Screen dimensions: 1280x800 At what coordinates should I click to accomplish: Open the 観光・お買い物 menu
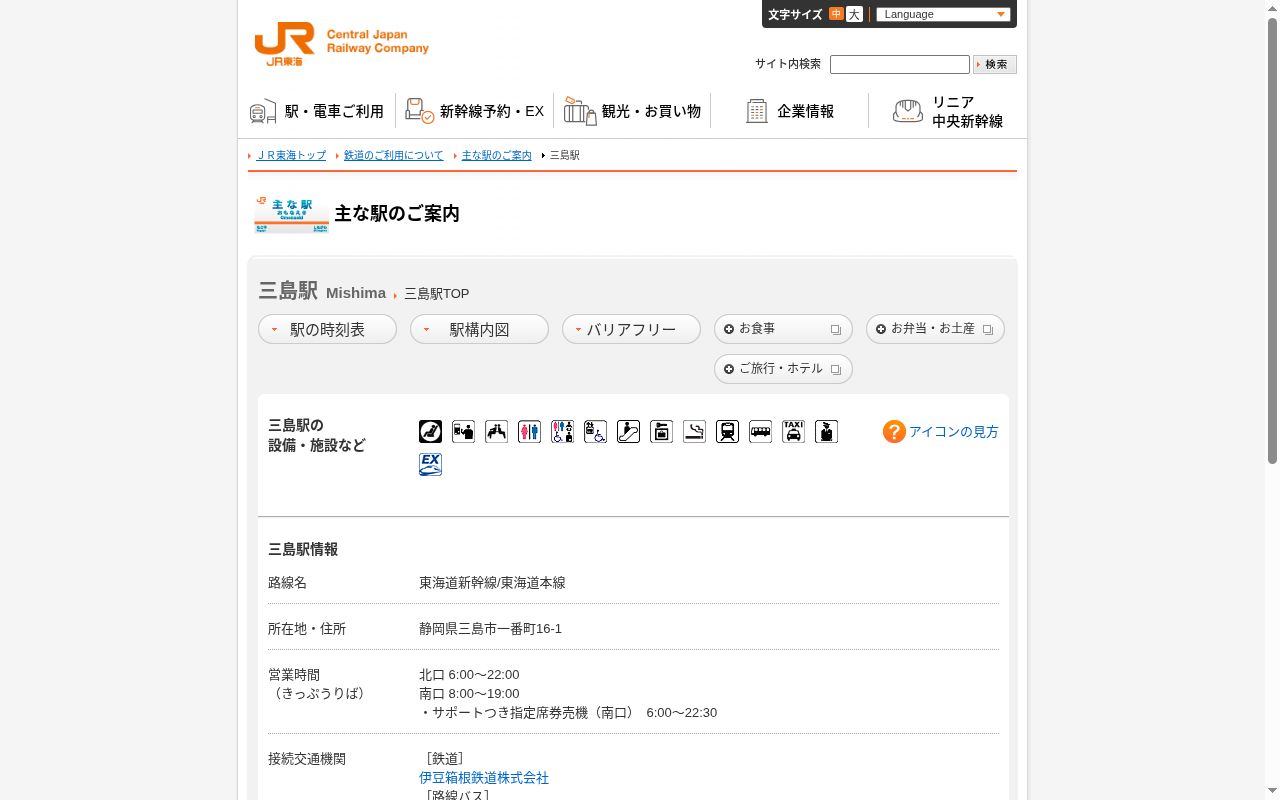(x=632, y=111)
